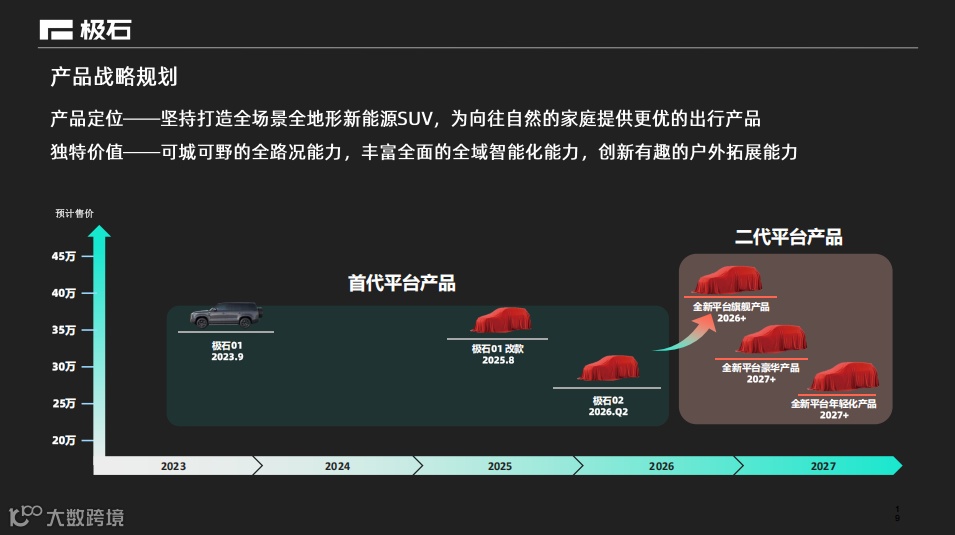Click the covered car above 极石02
This screenshot has height=535, width=955.
click(x=609, y=369)
